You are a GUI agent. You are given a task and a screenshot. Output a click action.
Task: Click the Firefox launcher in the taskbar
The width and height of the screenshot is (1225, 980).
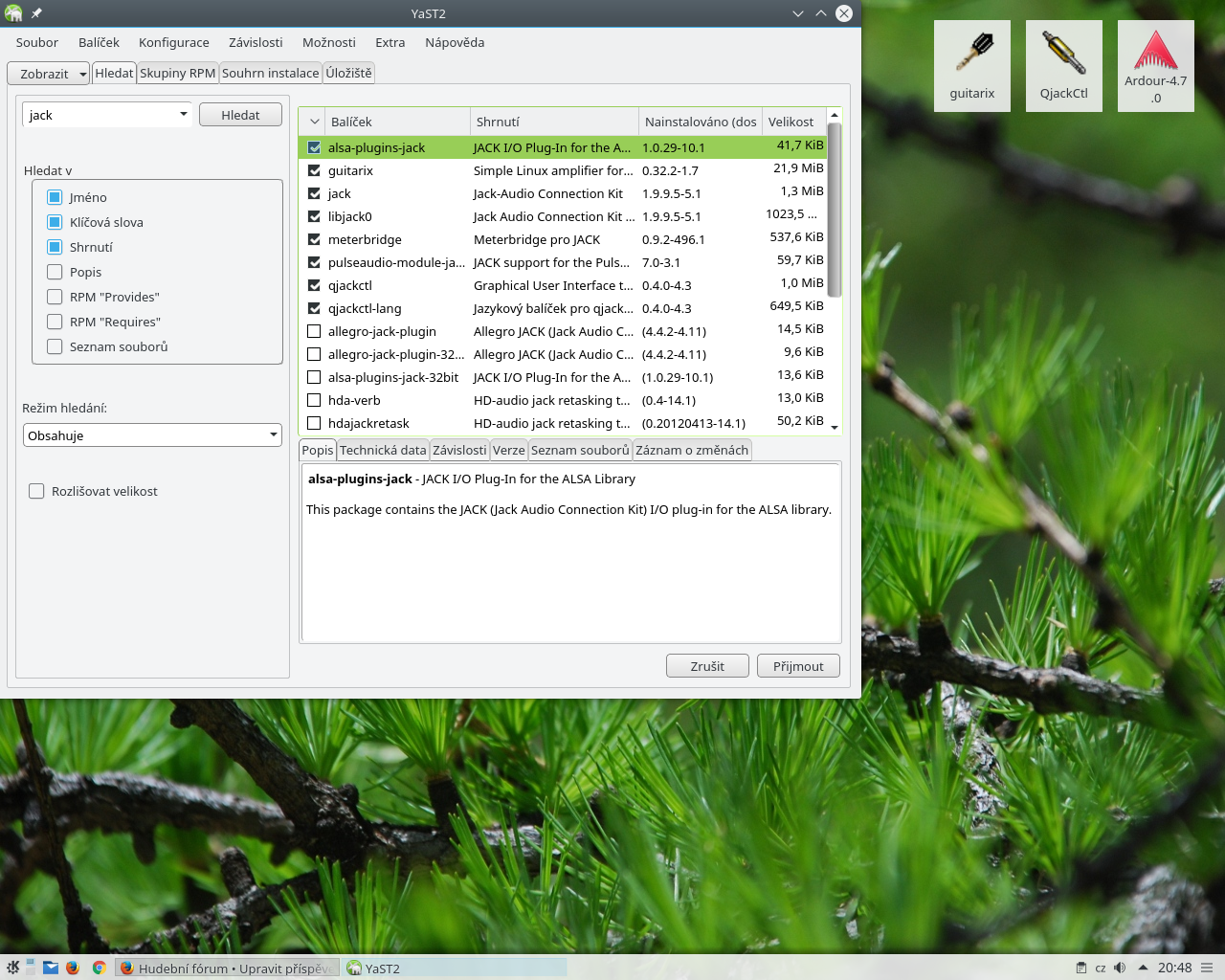click(72, 968)
